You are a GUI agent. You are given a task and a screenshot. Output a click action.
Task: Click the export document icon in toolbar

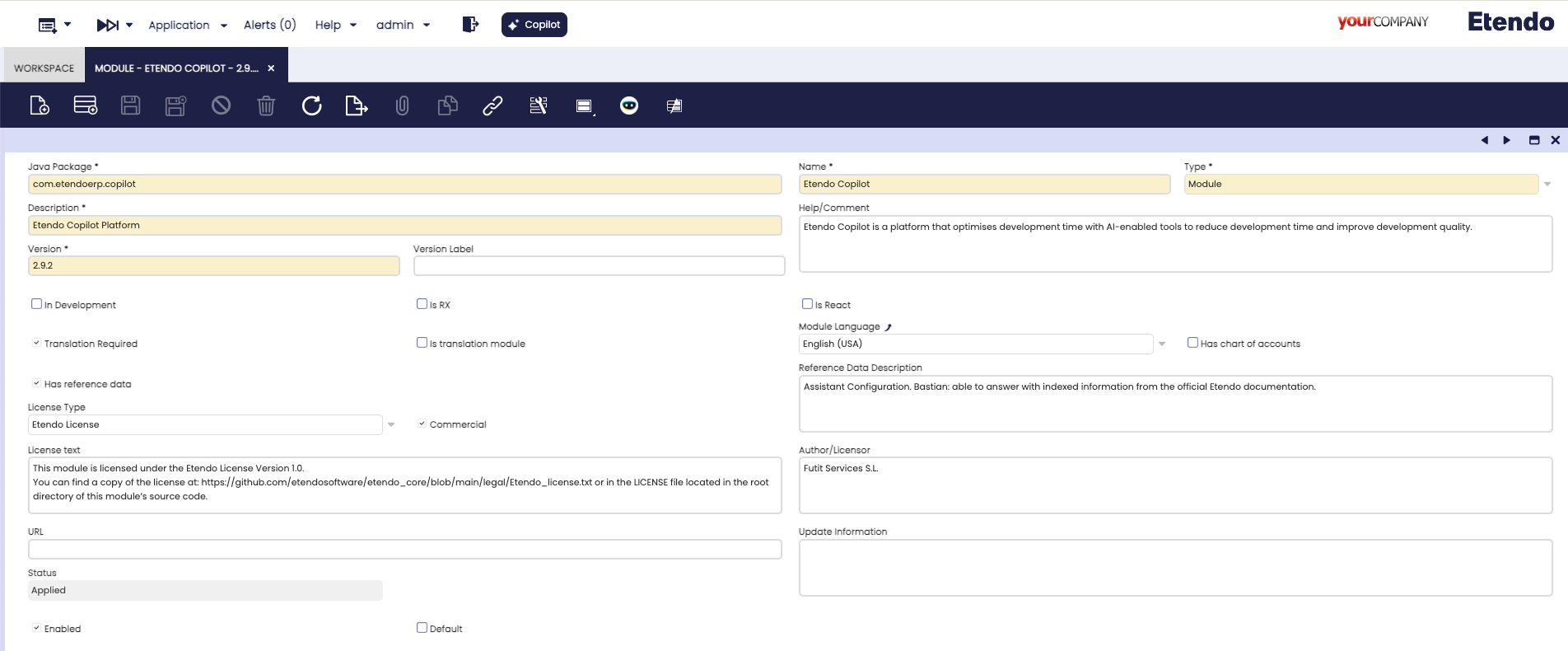click(x=356, y=105)
